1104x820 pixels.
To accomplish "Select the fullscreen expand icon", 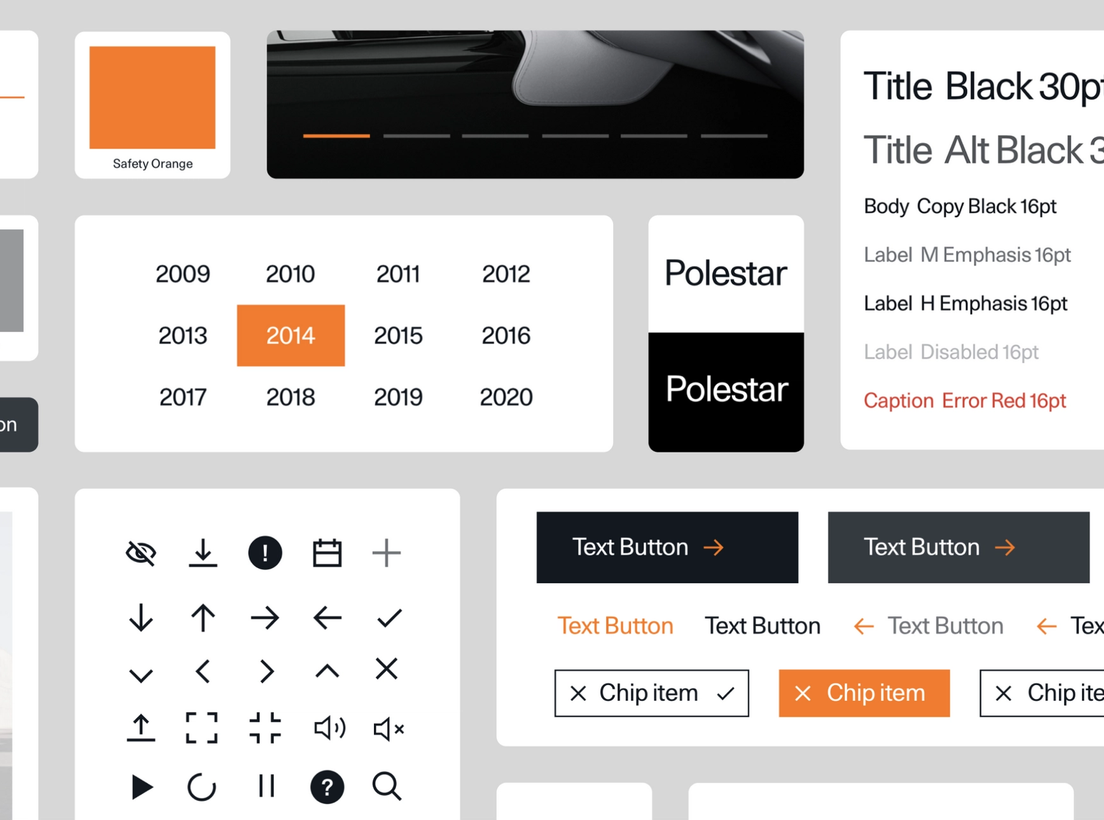I will click(x=202, y=729).
